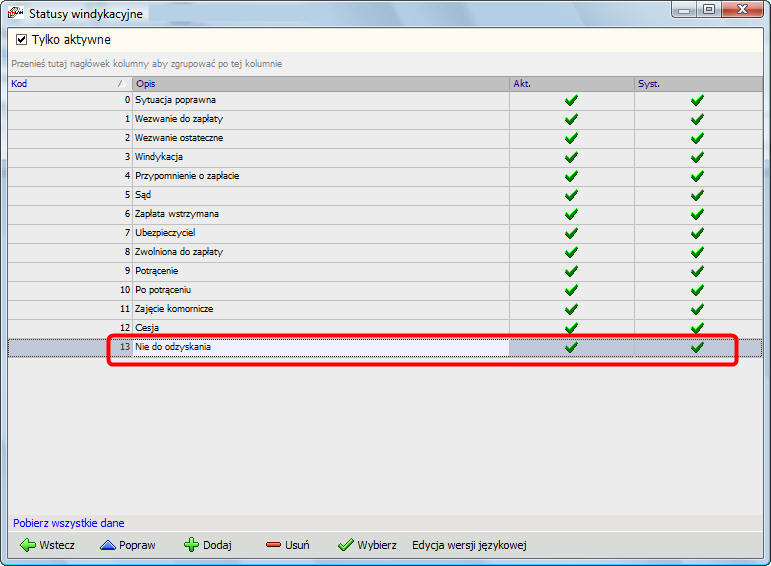Click Syst. checkmark for Wezwanie ostateczne
Screen dimensions: 771x566
point(697,138)
